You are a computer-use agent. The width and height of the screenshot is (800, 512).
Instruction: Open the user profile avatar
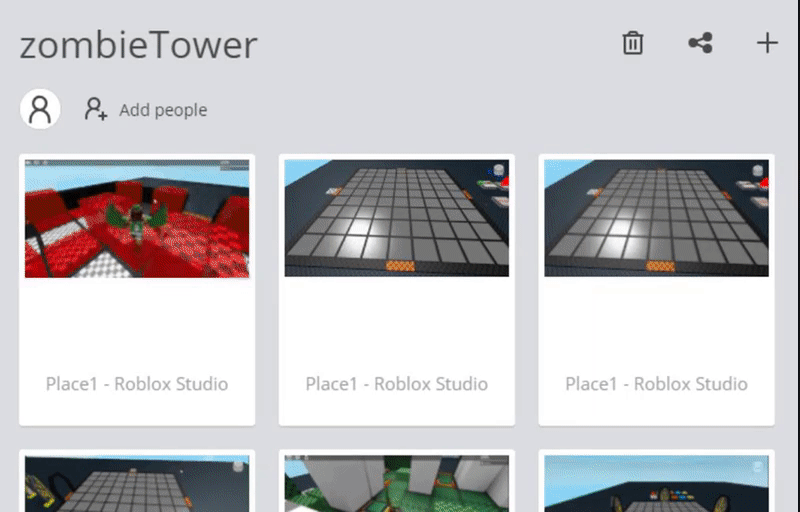click(40, 109)
